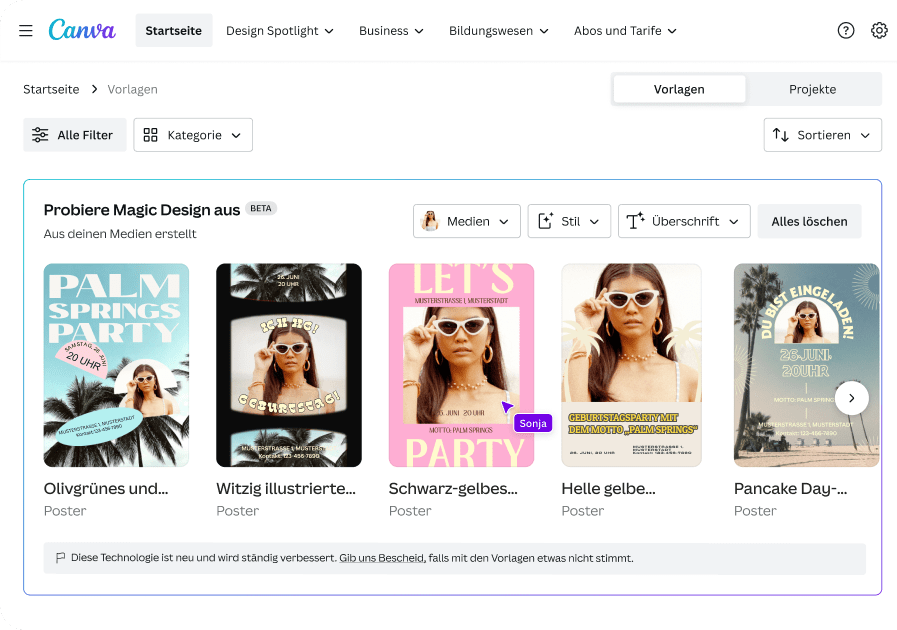The width and height of the screenshot is (897, 630).
Task: Switch to the Projekte tab
Action: [x=812, y=89]
